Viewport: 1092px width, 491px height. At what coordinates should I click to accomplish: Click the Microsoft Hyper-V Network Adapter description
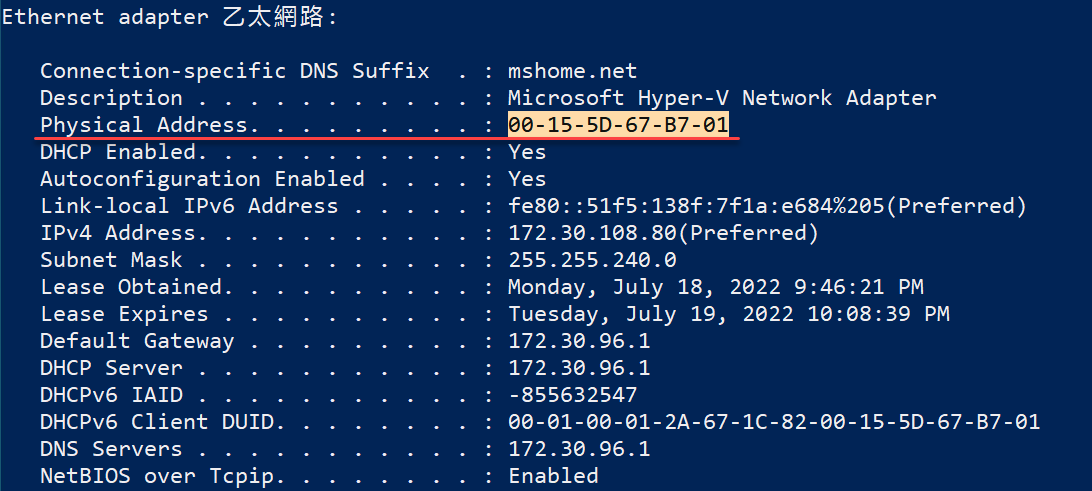722,98
